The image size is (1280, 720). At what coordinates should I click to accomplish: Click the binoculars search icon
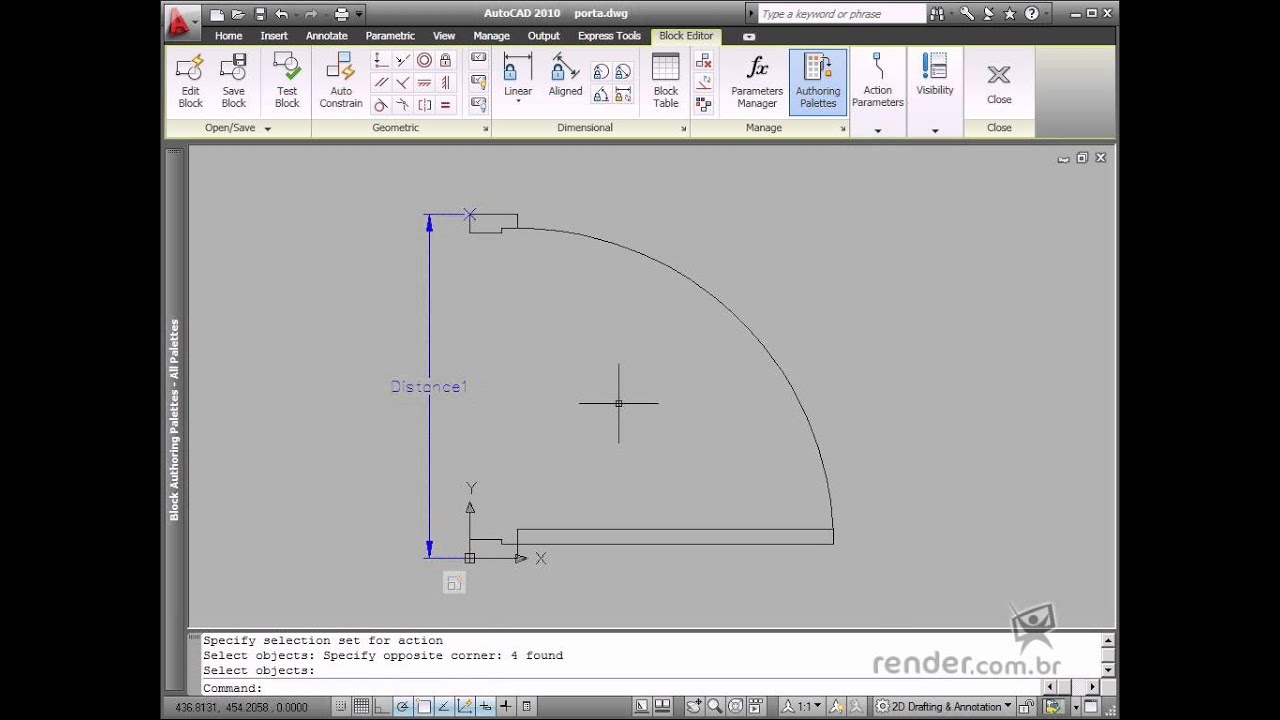(x=937, y=14)
